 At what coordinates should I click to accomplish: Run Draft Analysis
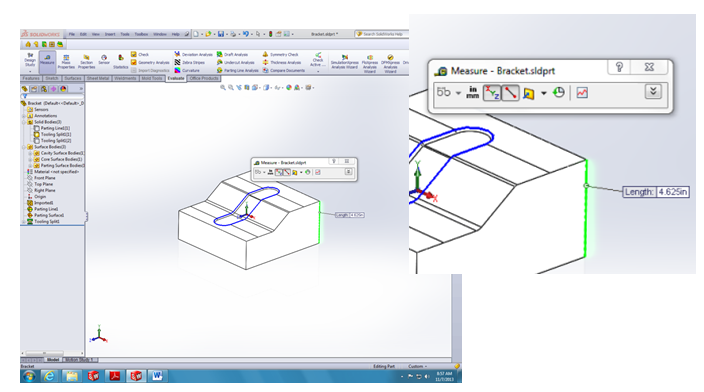(x=232, y=54)
